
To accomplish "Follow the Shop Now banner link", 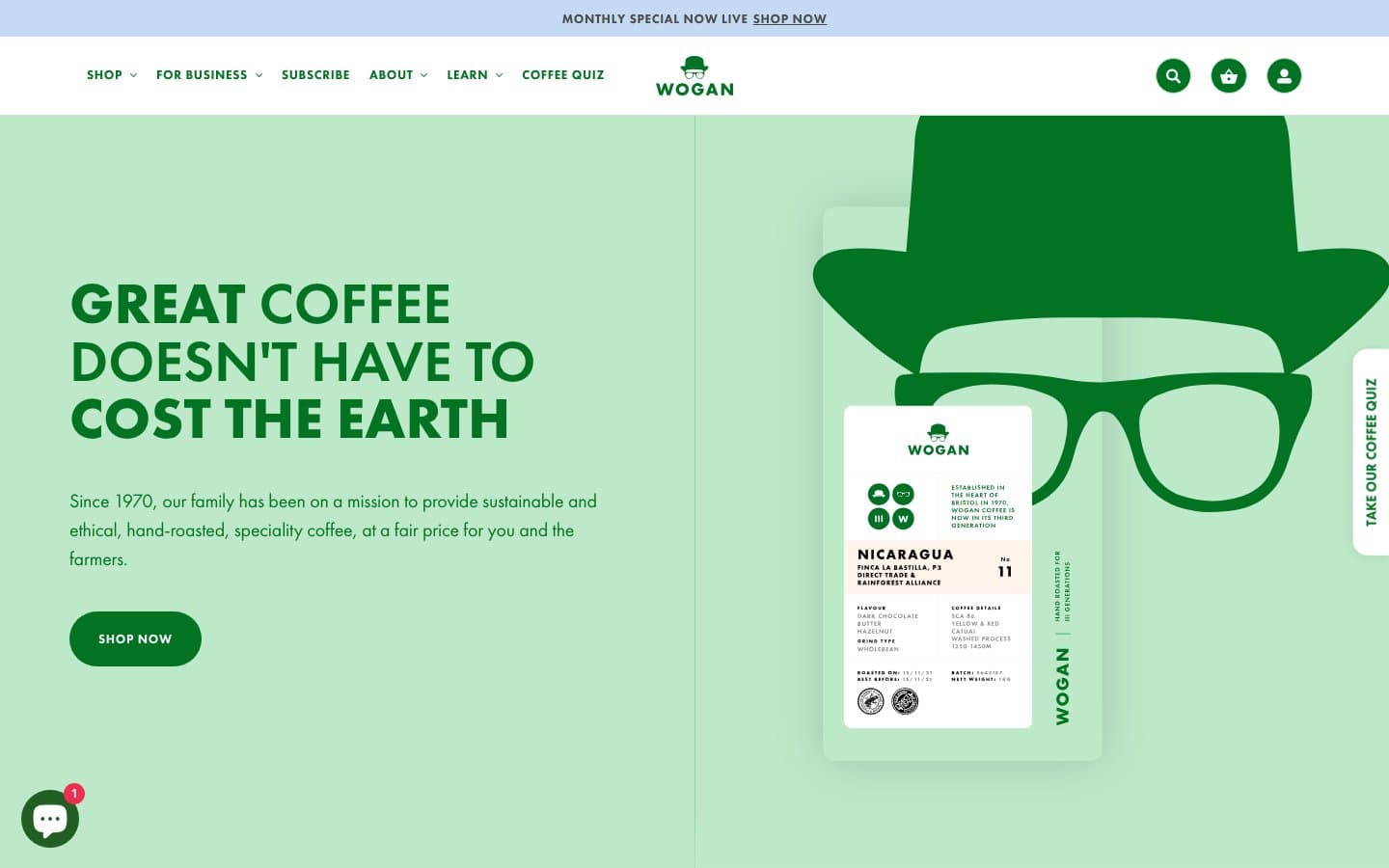I will coord(790,18).
